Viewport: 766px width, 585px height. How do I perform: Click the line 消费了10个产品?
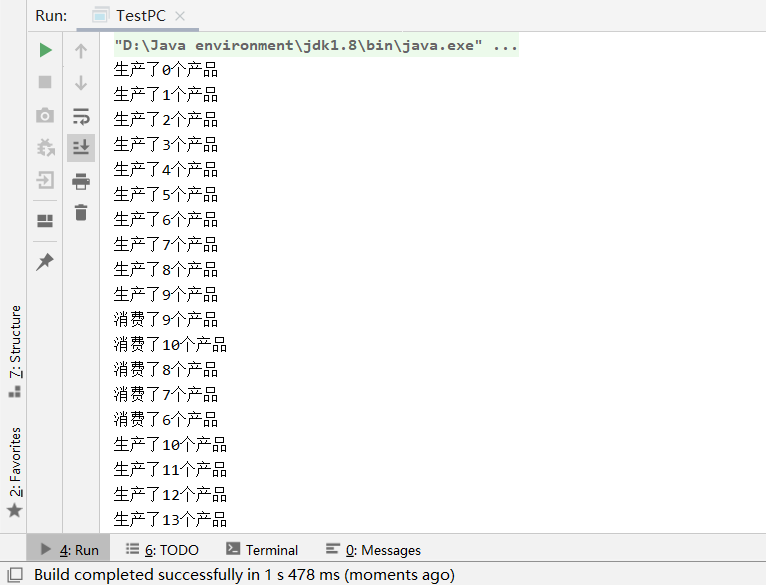[x=170, y=345]
